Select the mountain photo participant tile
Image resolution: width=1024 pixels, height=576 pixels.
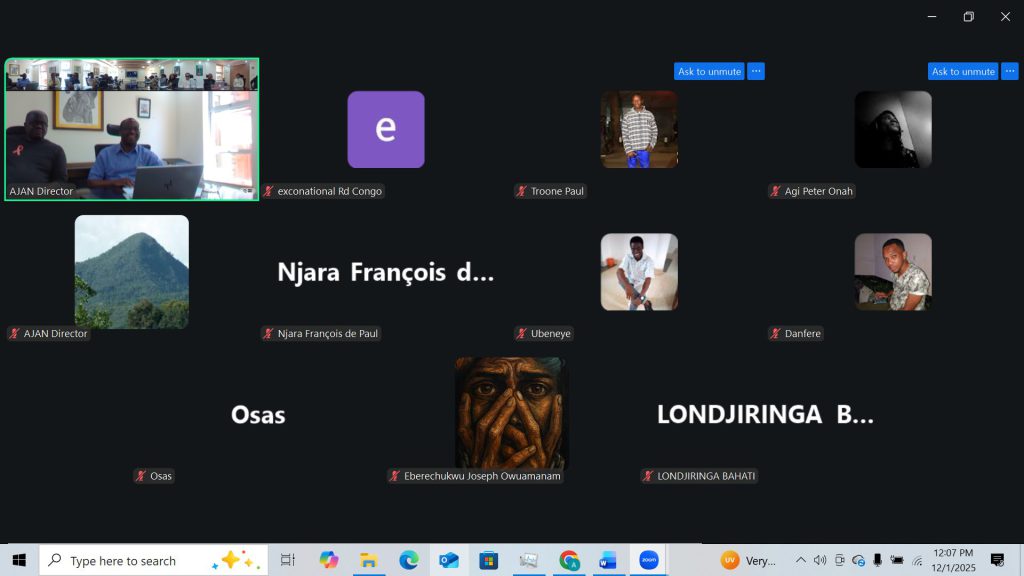[131, 271]
